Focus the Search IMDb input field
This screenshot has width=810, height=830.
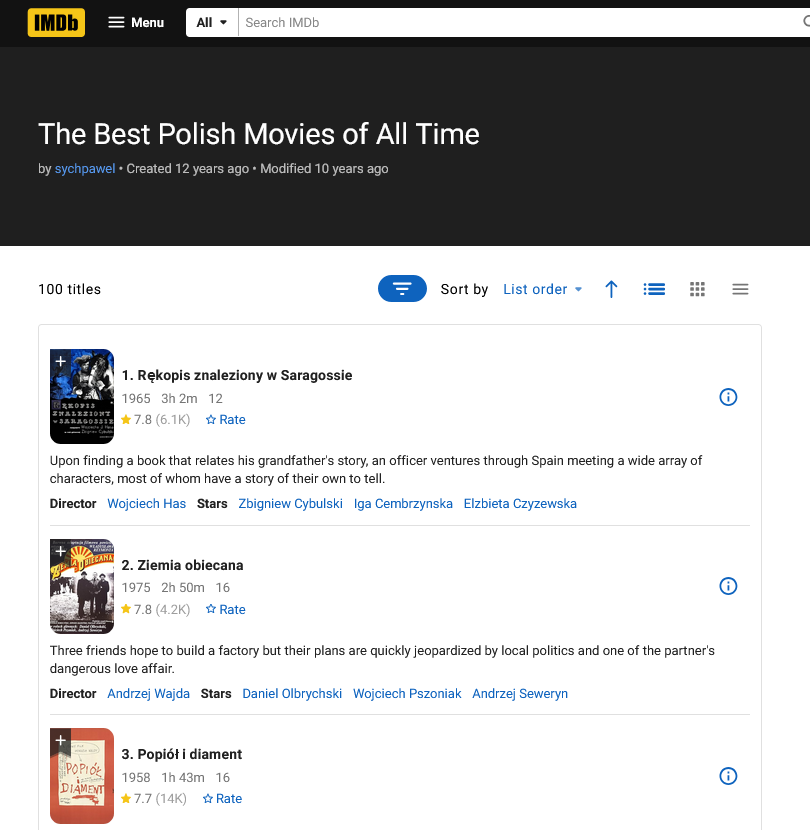(x=519, y=22)
